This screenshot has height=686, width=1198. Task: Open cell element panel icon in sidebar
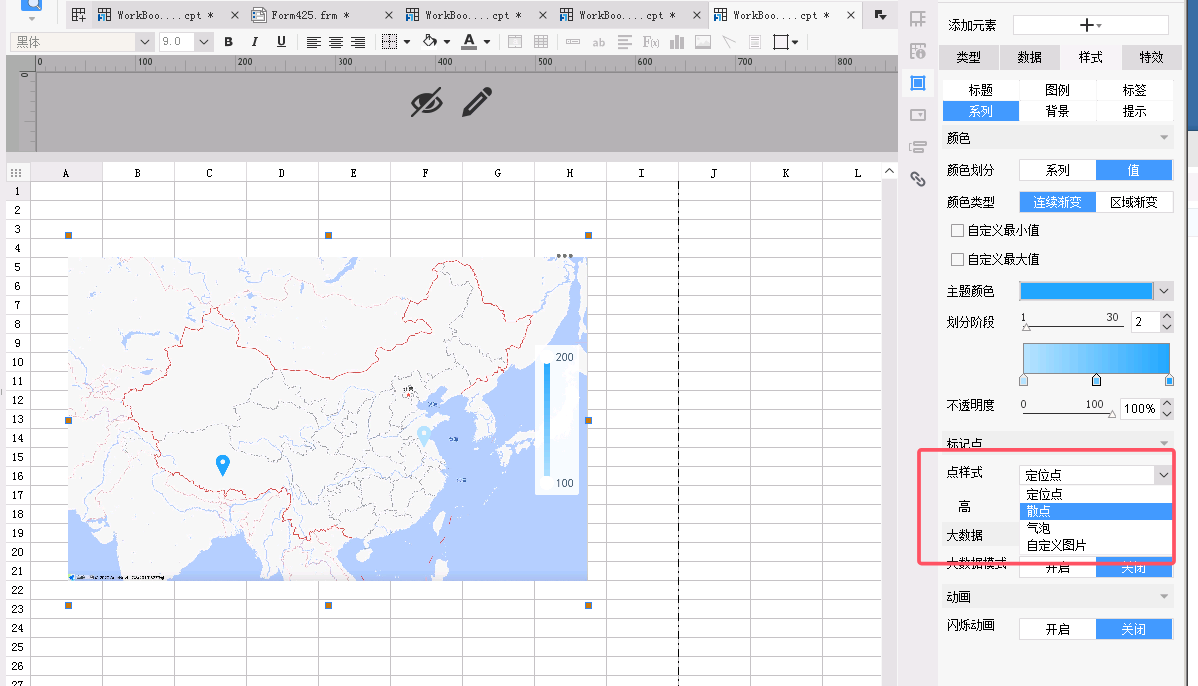pos(918,19)
